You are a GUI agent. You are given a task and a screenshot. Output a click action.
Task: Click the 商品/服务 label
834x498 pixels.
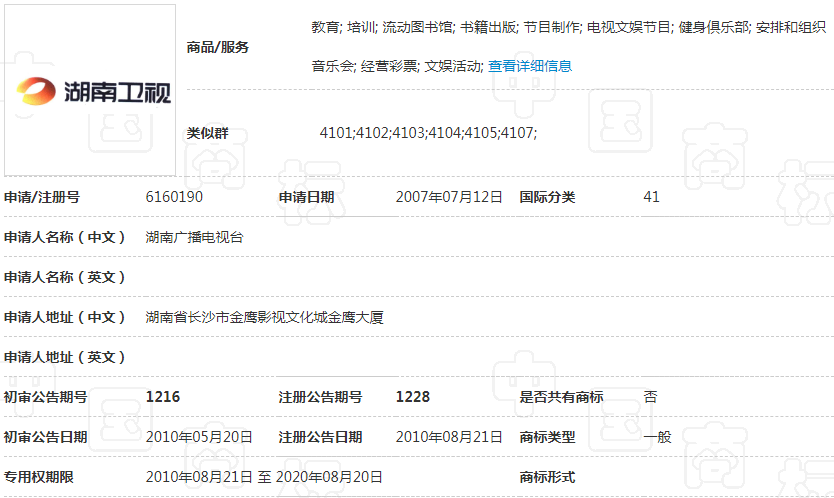(x=218, y=47)
